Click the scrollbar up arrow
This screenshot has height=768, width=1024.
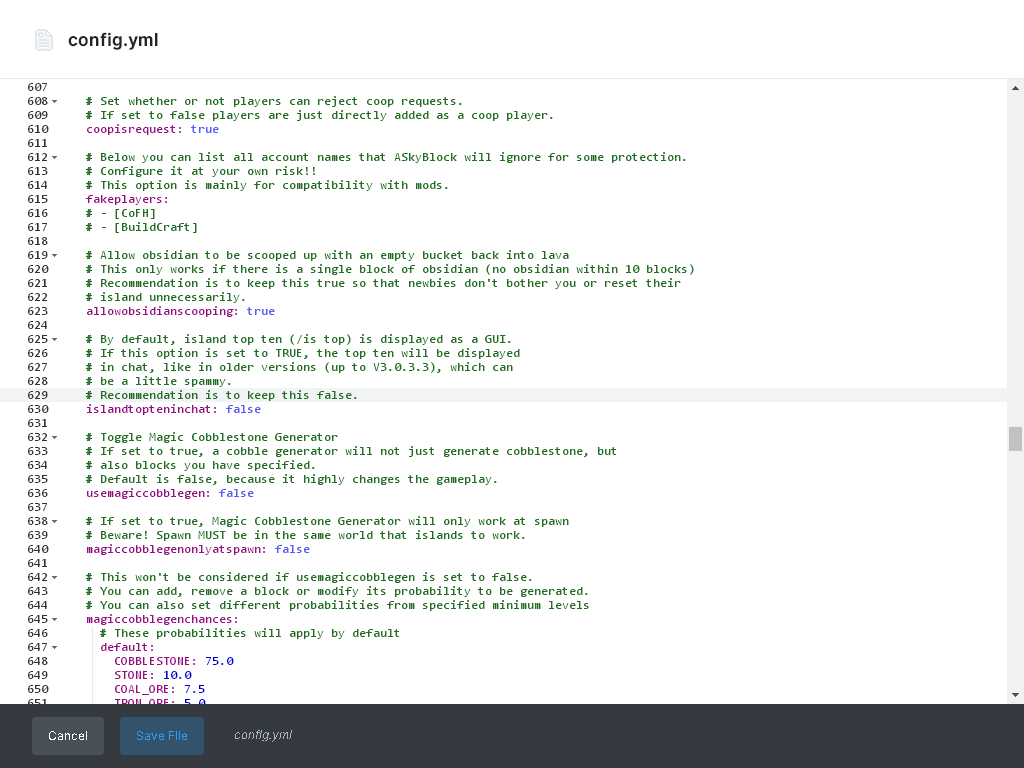(x=1015, y=88)
